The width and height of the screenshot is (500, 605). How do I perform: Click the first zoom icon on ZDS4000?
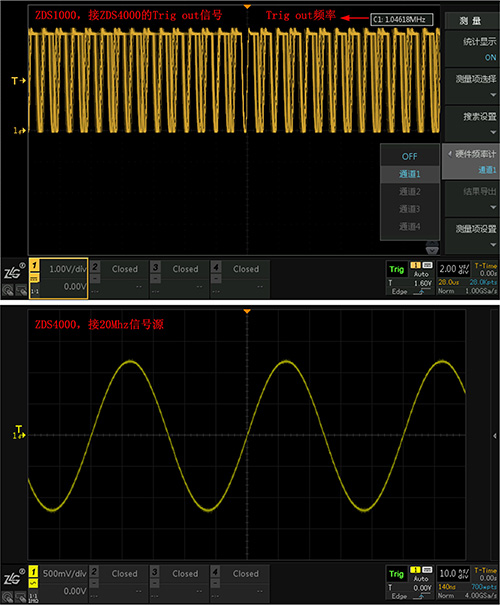tap(8, 597)
